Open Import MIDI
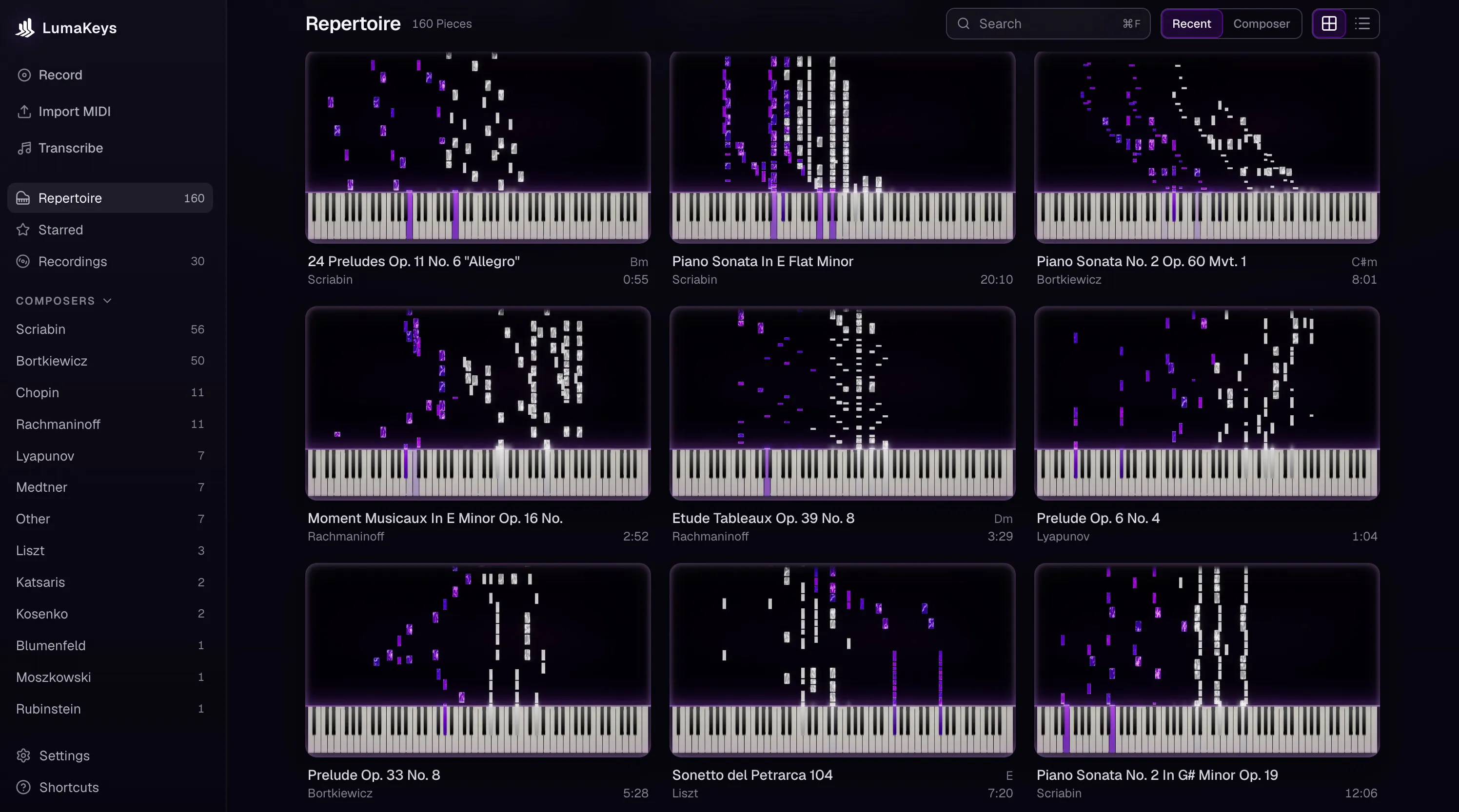Image resolution: width=1459 pixels, height=812 pixels. point(110,112)
